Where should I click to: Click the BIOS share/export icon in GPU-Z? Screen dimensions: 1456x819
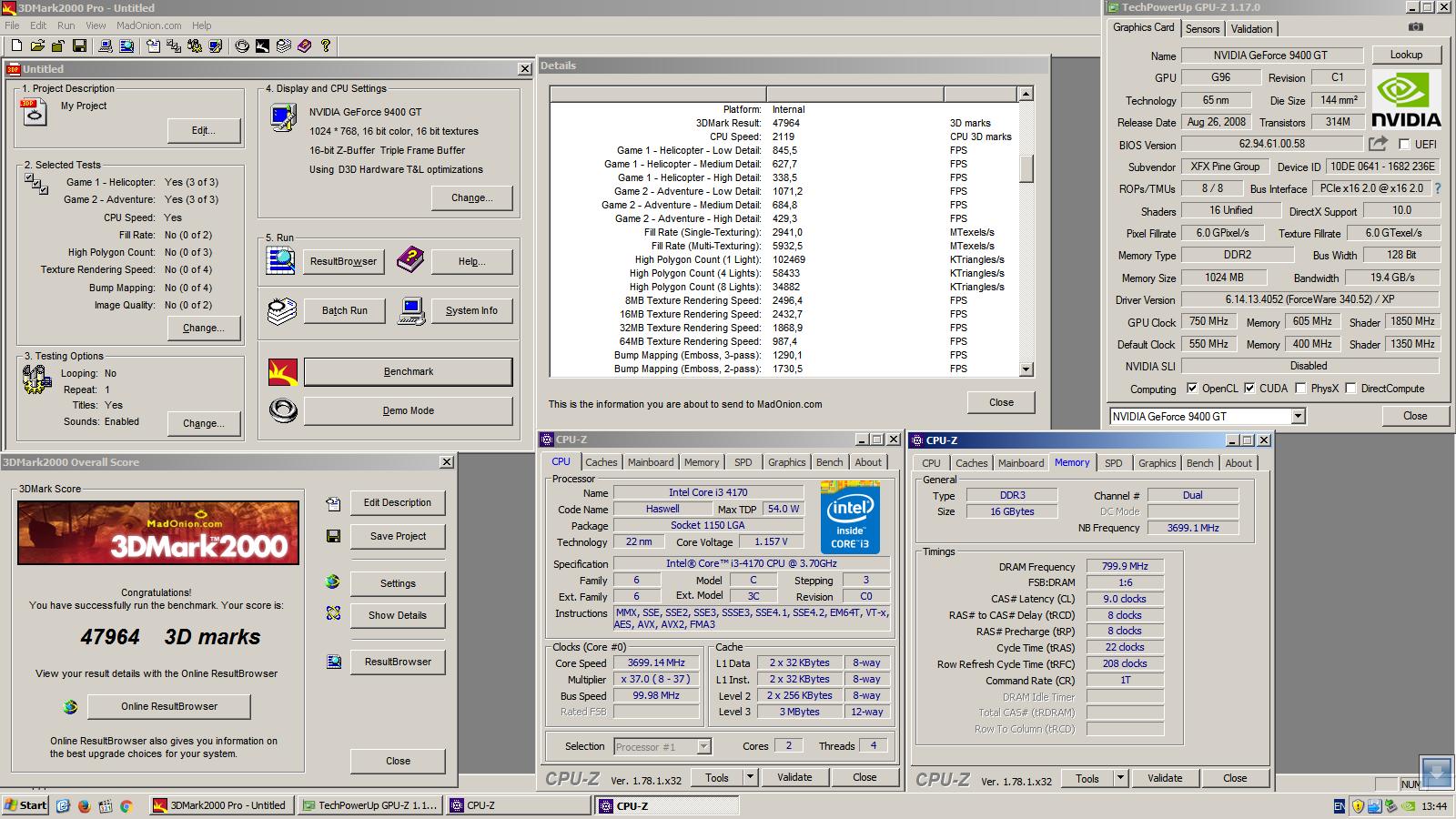(1378, 144)
